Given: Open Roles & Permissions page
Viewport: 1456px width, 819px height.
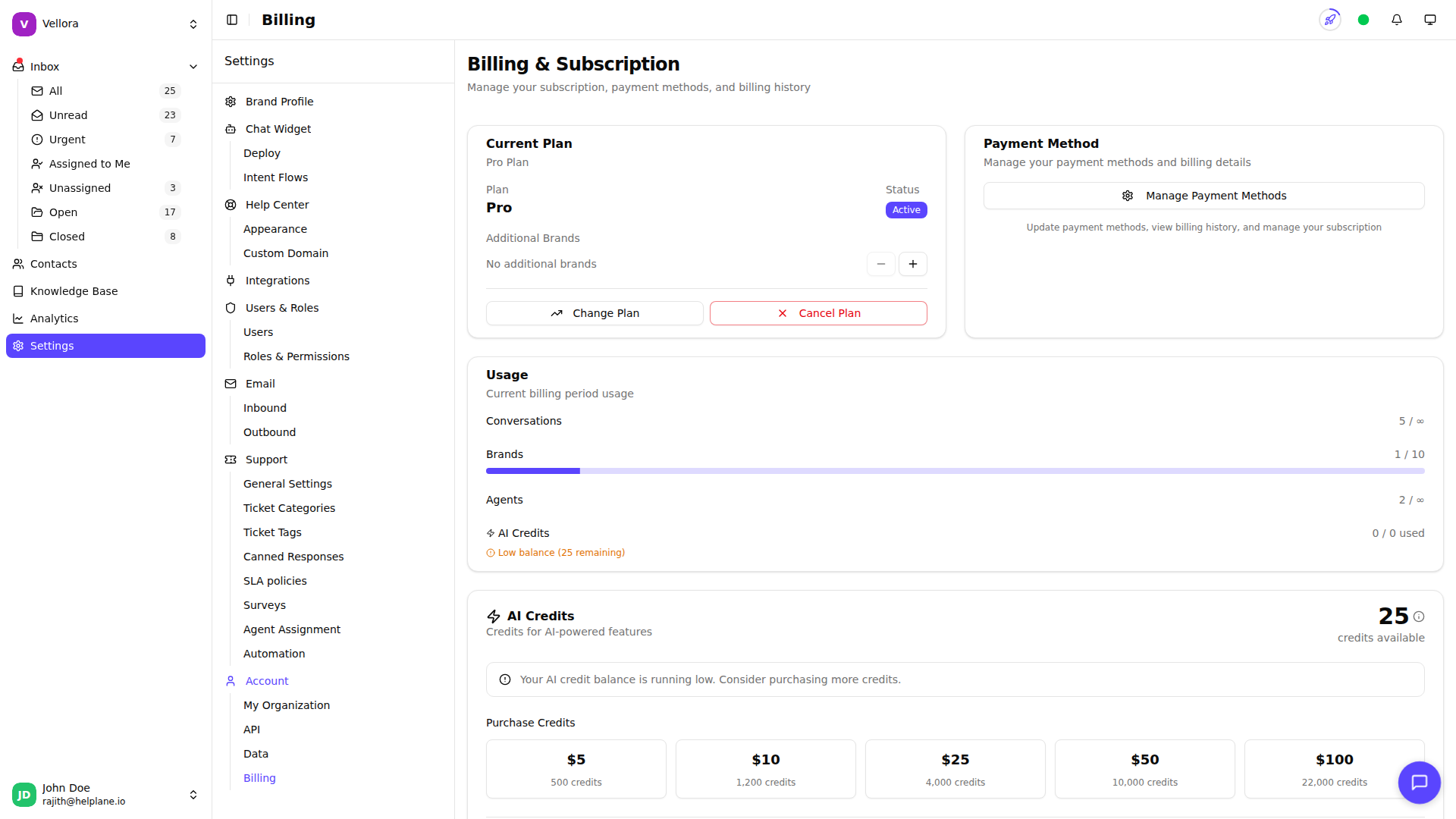Looking at the screenshot, I should pos(297,356).
